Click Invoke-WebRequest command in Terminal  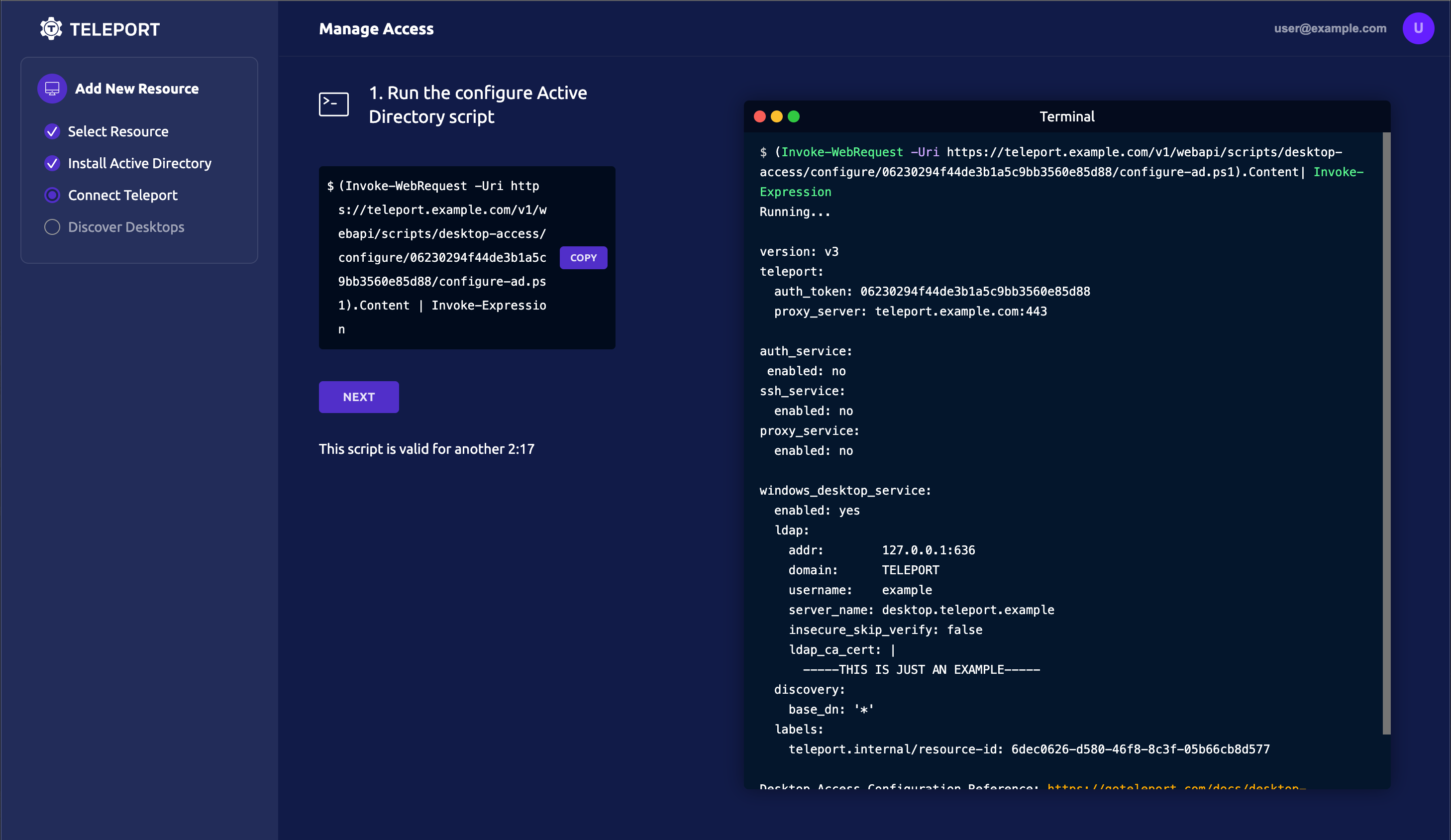(842, 152)
